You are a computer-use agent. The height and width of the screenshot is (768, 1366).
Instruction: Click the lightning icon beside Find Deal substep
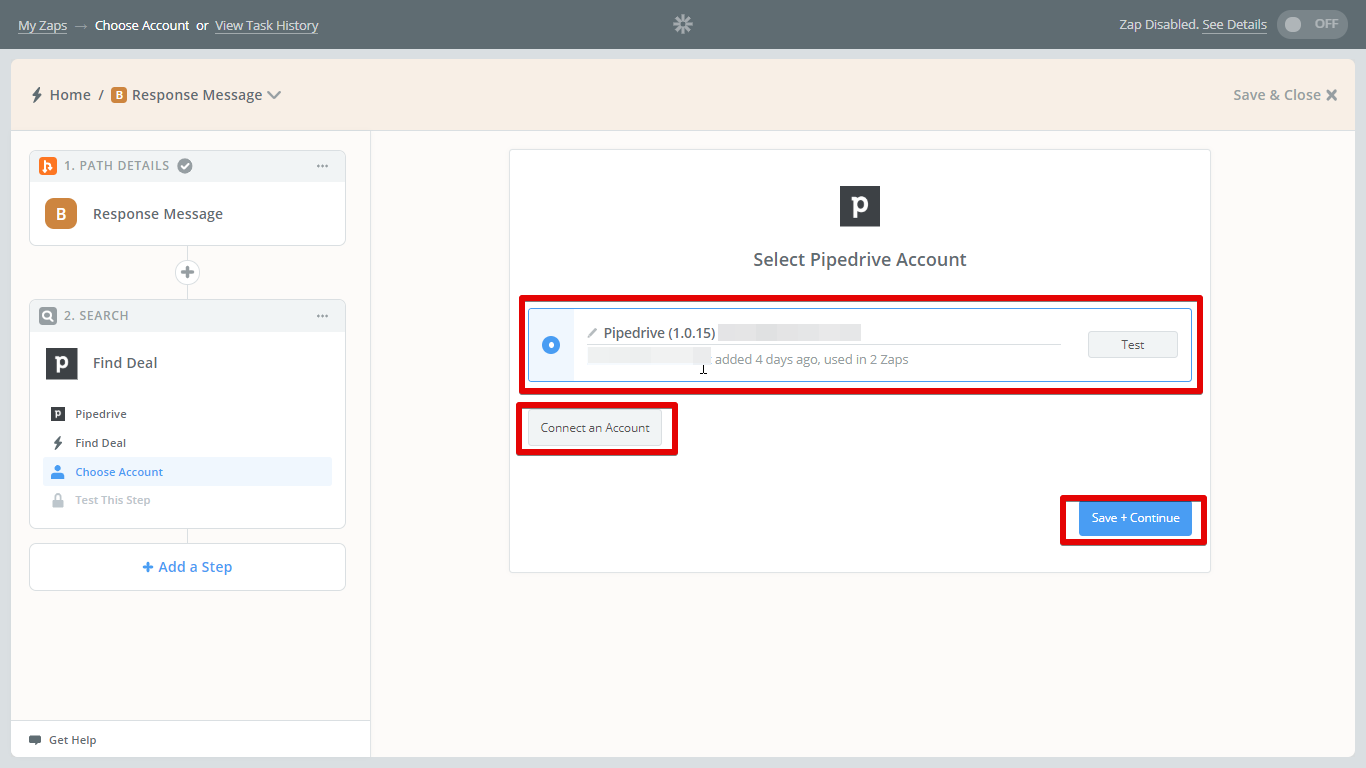coord(58,443)
